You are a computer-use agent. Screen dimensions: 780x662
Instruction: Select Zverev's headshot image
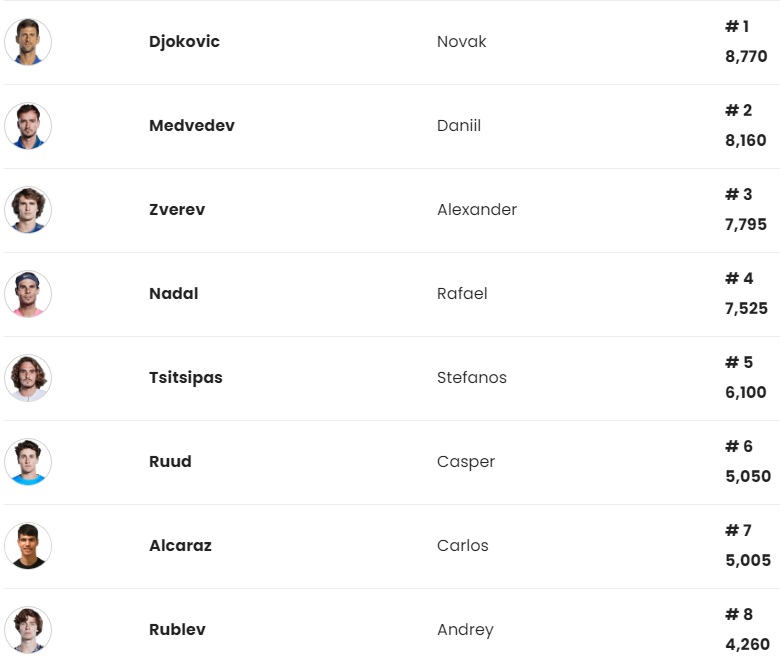[x=28, y=210]
